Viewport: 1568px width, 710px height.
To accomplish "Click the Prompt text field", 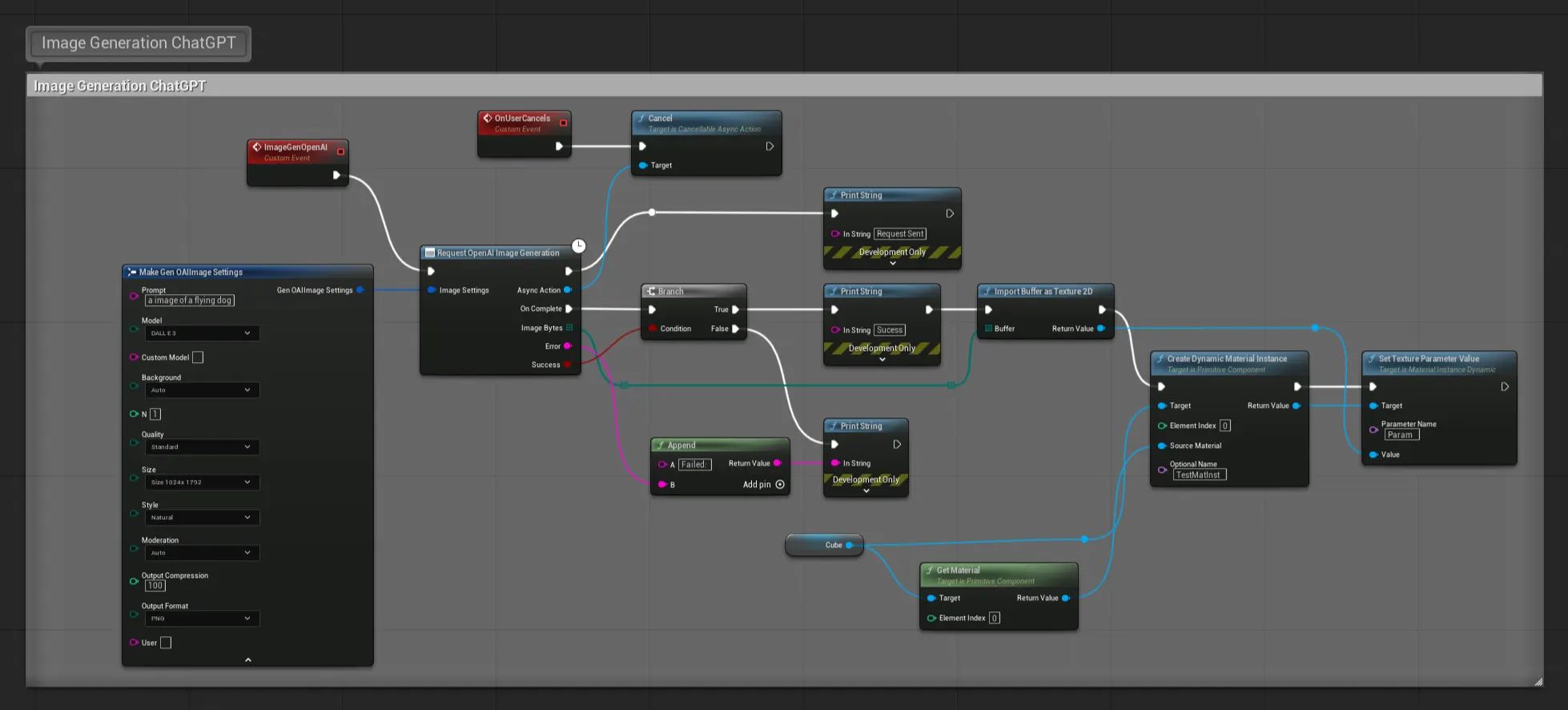I will 190,301.
